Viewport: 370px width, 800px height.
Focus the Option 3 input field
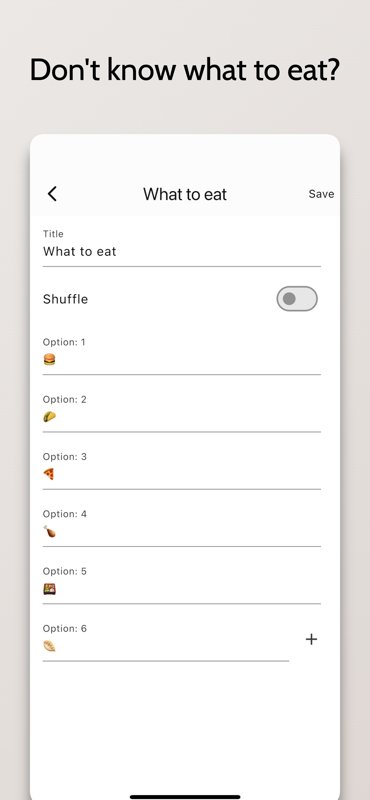pos(182,470)
